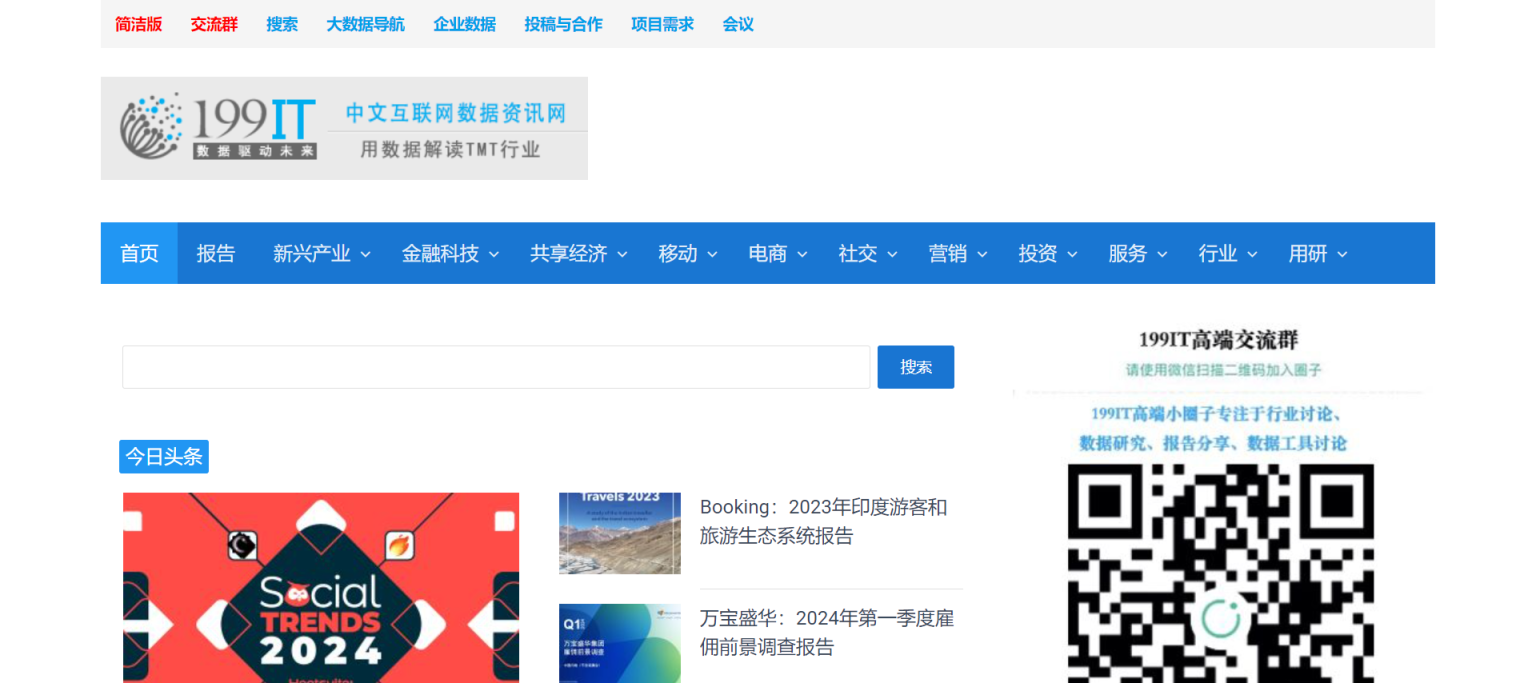This screenshot has height=683, width=1536.
Task: Visit the 交流群 link
Action: pyautogui.click(x=214, y=24)
